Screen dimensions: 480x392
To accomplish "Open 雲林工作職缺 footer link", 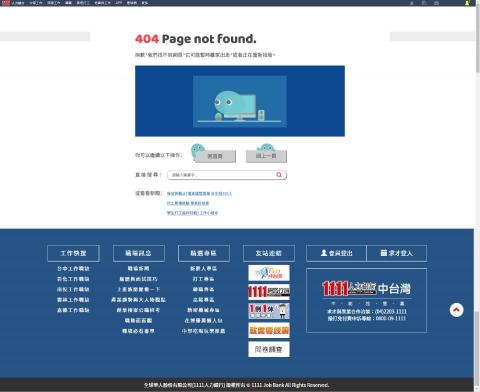I will tap(73, 299).
